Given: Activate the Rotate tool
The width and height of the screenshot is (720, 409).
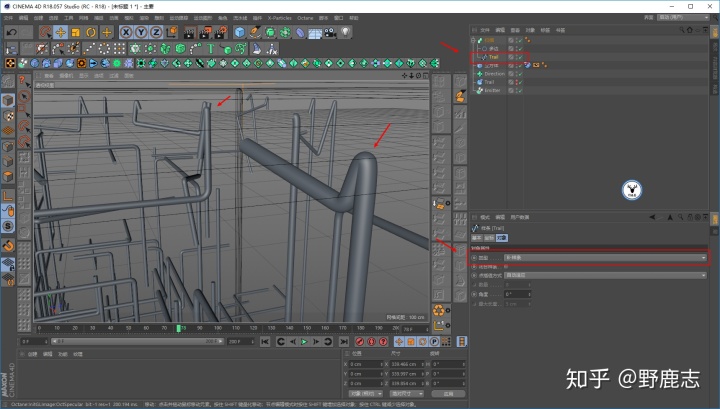Looking at the screenshot, I should click(x=91, y=32).
